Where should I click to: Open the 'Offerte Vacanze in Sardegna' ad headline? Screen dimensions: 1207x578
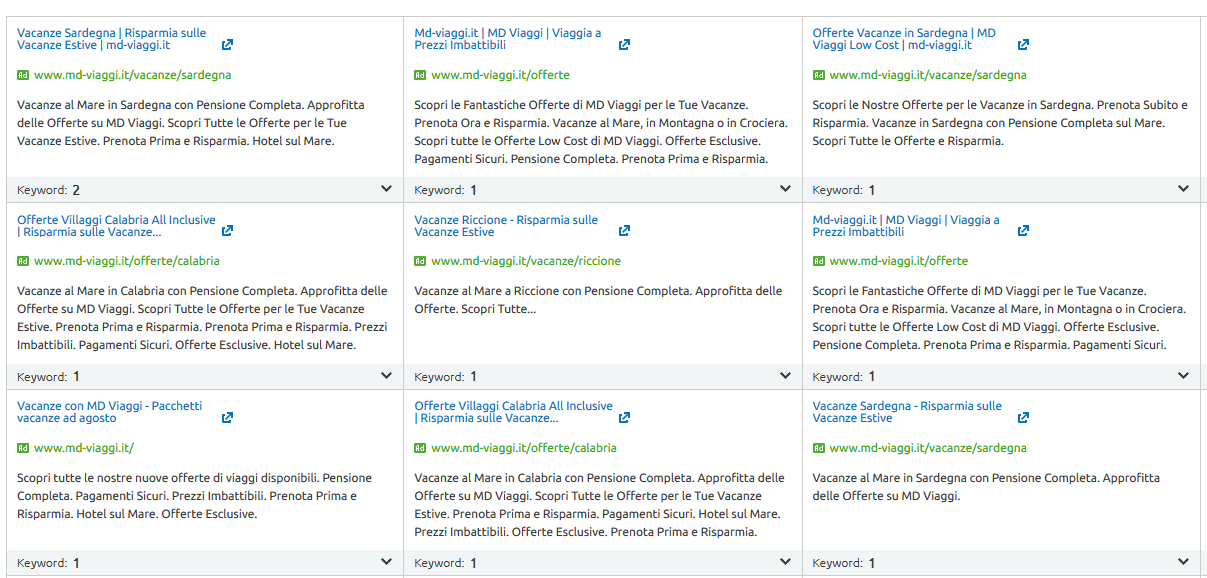(x=904, y=39)
